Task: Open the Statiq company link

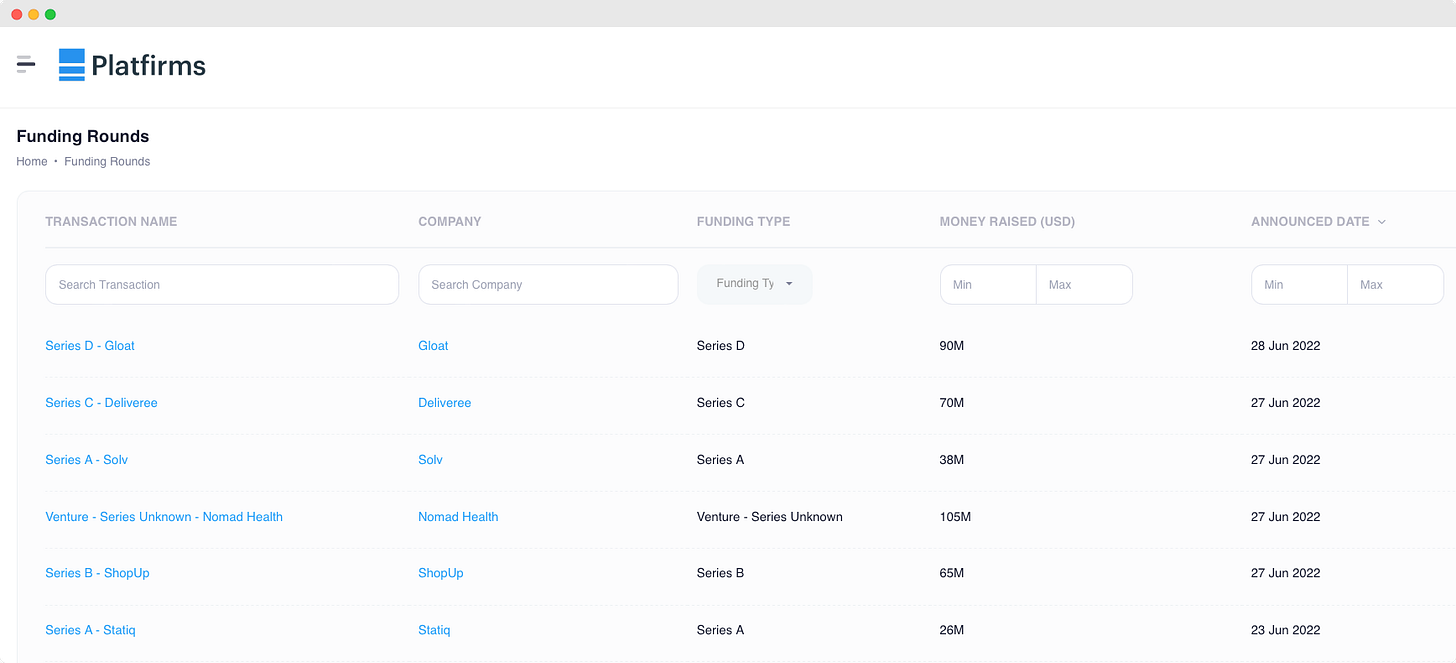Action: pyautogui.click(x=434, y=630)
